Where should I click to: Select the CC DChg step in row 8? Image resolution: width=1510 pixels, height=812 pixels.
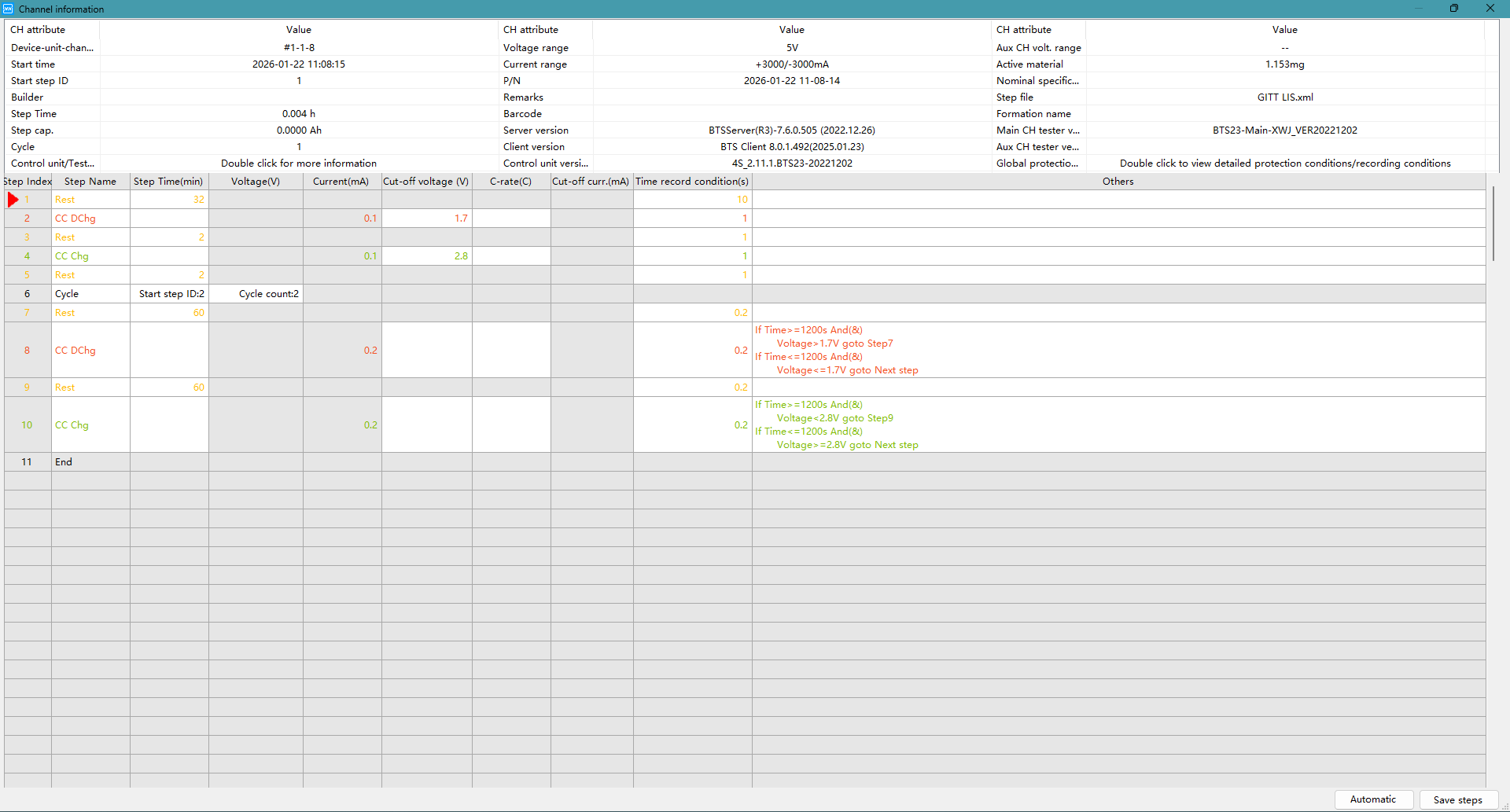(75, 351)
